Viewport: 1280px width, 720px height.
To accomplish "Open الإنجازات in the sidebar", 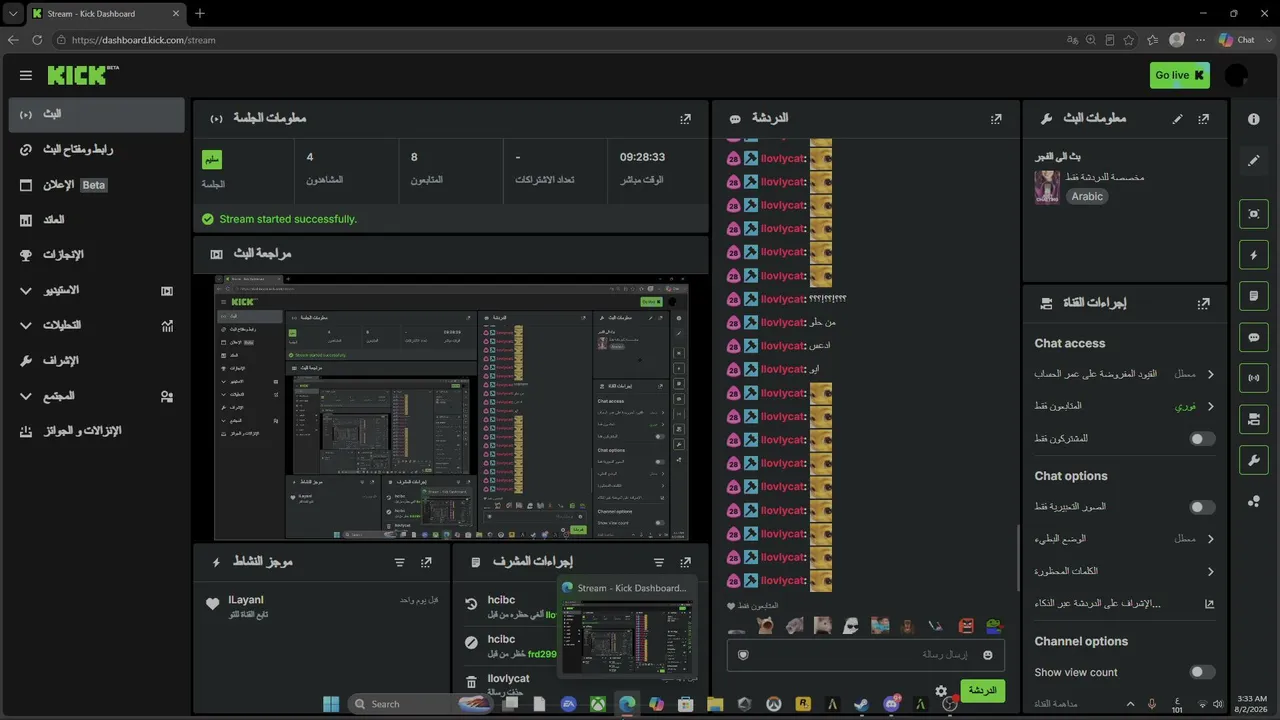I will (x=96, y=255).
